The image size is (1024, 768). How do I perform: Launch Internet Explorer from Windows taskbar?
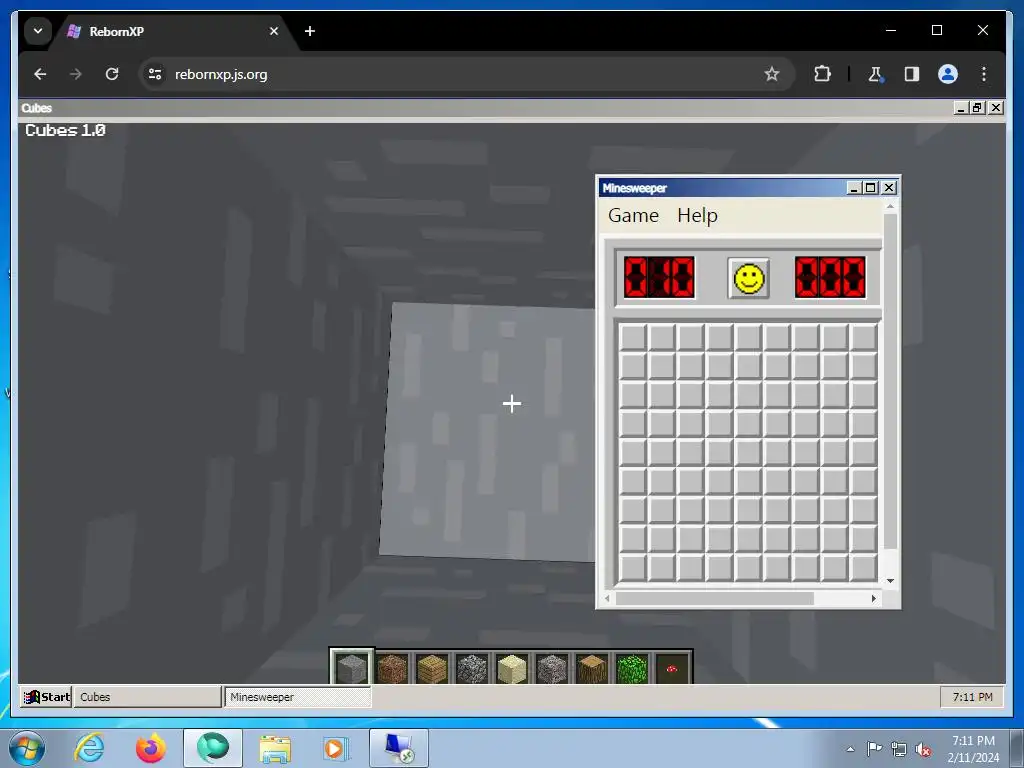(89, 748)
